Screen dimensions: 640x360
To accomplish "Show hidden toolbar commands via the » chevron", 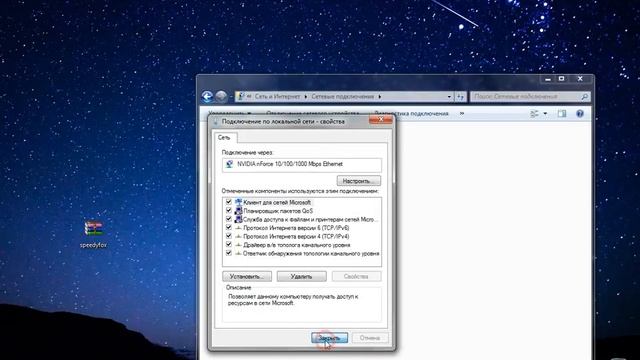I will point(462,113).
